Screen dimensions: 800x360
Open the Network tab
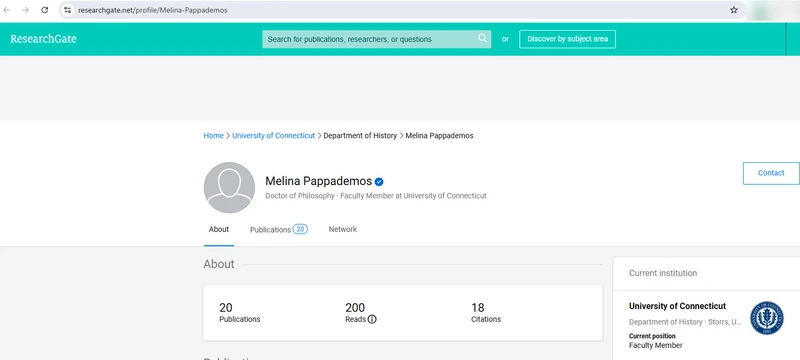click(x=343, y=229)
